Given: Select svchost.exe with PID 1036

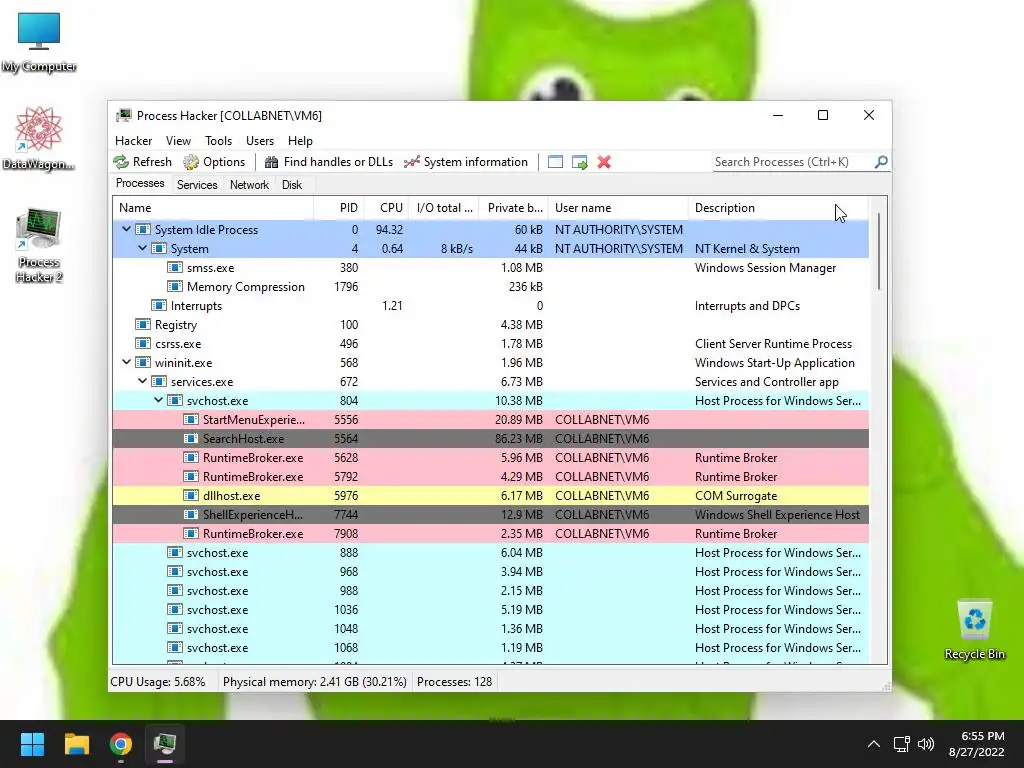Looking at the screenshot, I should [490, 609].
